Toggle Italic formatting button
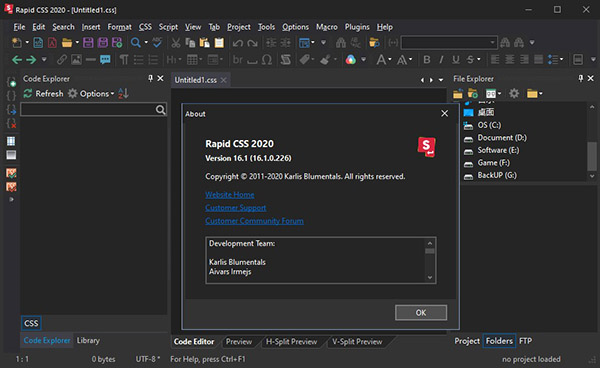The width and height of the screenshot is (600, 368). (x=441, y=60)
